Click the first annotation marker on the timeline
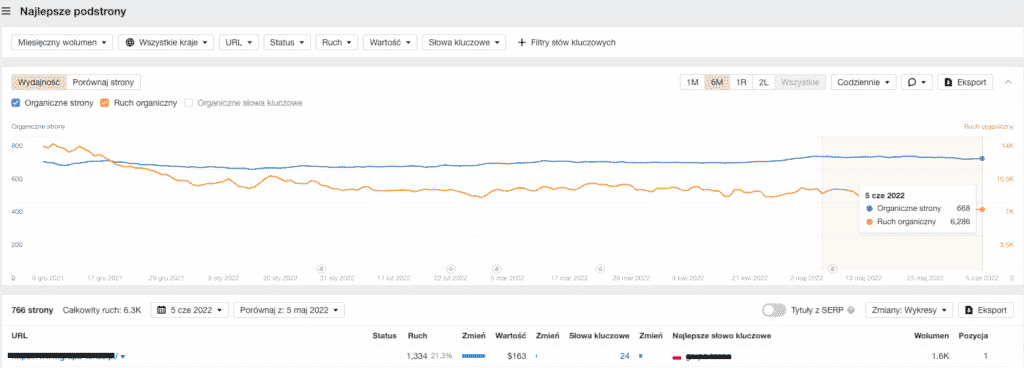The width and height of the screenshot is (1024, 368). click(x=321, y=268)
